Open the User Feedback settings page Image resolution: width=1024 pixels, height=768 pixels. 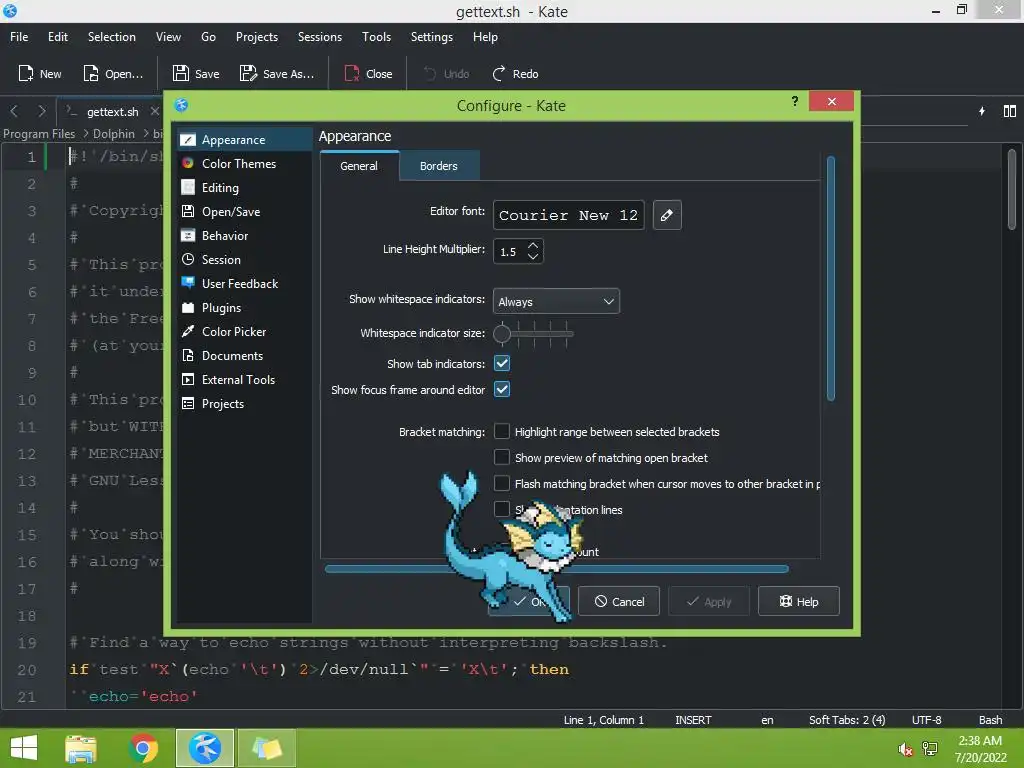(244, 284)
